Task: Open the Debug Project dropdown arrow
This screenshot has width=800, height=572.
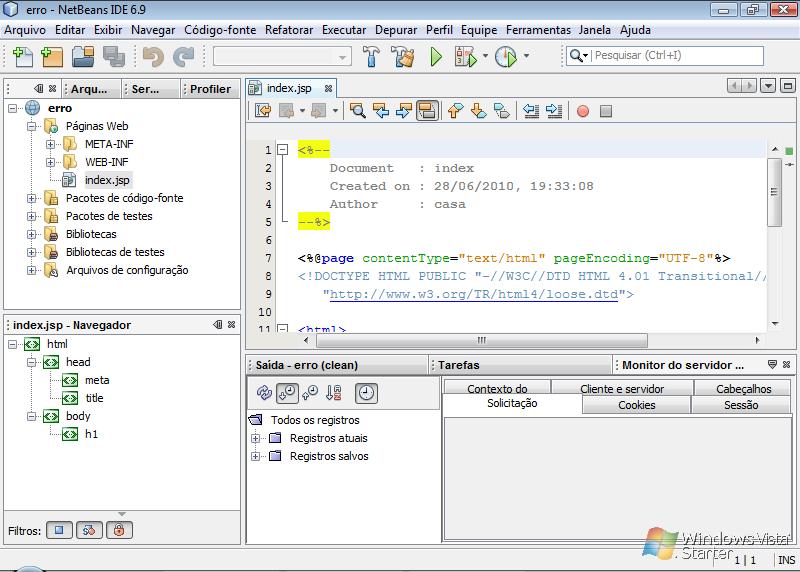Action: (485, 56)
